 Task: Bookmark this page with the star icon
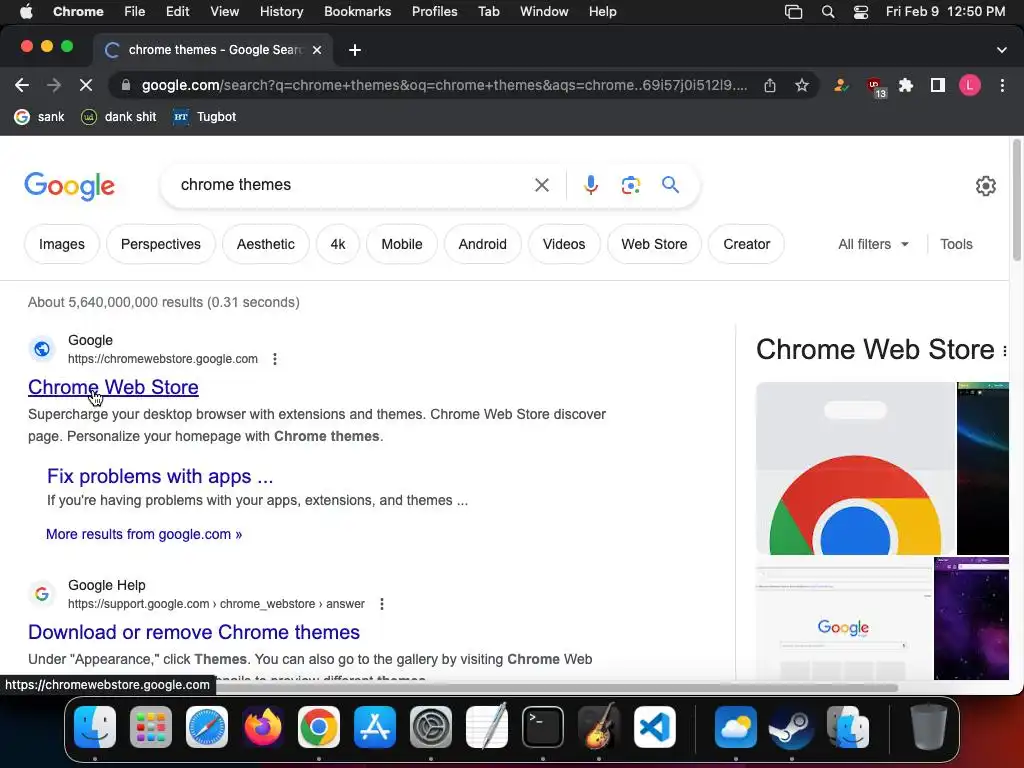(802, 85)
